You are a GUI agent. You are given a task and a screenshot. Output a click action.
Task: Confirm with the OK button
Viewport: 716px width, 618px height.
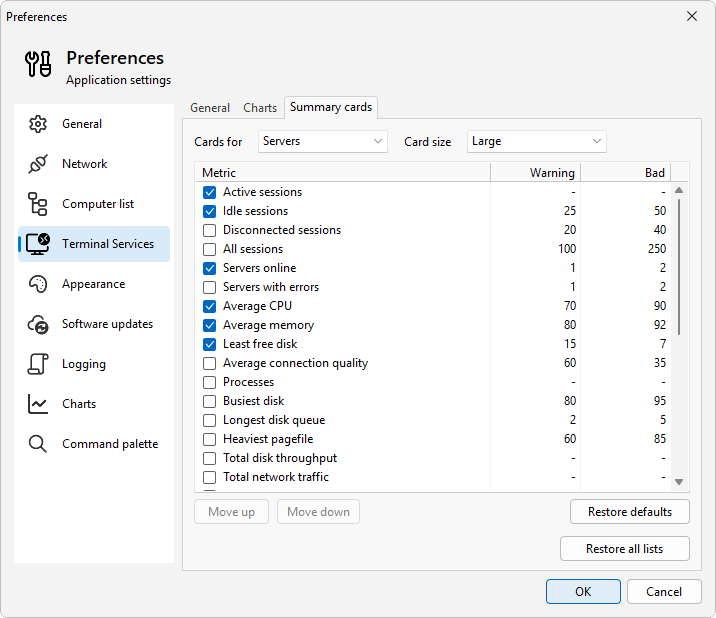(583, 592)
